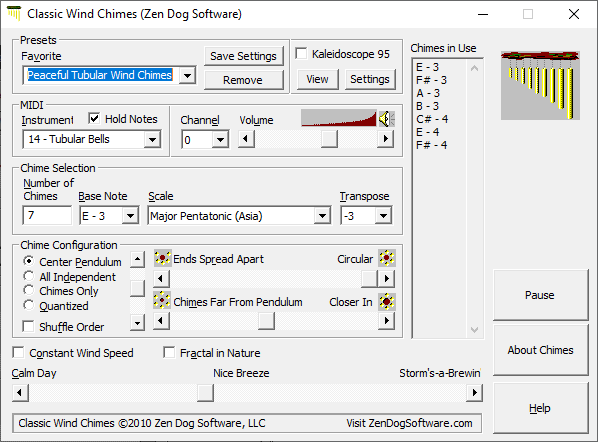
Task: Check the Fractal in Nature option
Action: pos(169,352)
